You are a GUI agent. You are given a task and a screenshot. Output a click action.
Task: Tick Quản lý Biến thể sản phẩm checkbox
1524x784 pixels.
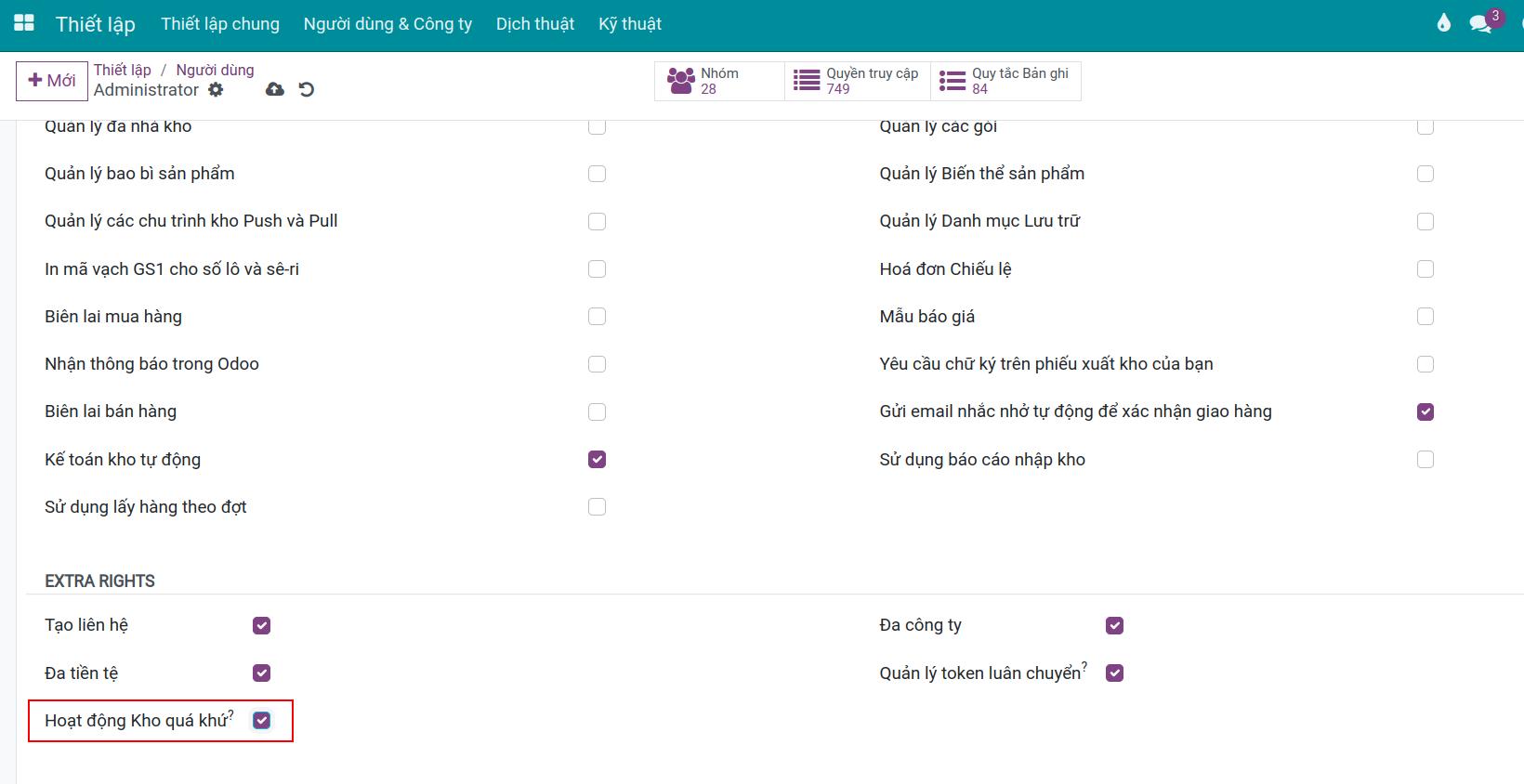(1425, 174)
